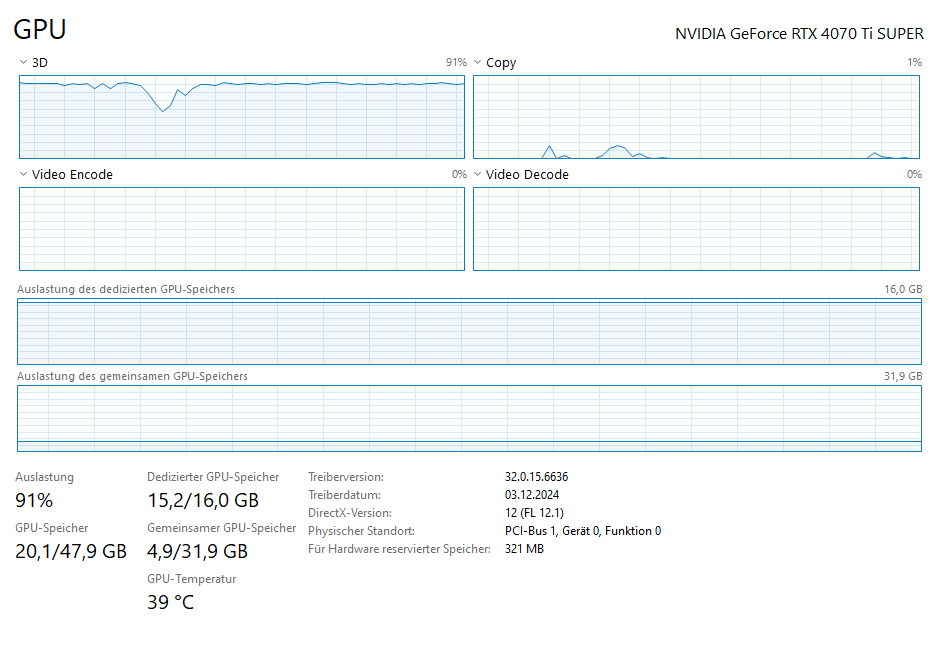The height and width of the screenshot is (645, 937).
Task: Click the Physischer Standort label
Action: [x=362, y=531]
